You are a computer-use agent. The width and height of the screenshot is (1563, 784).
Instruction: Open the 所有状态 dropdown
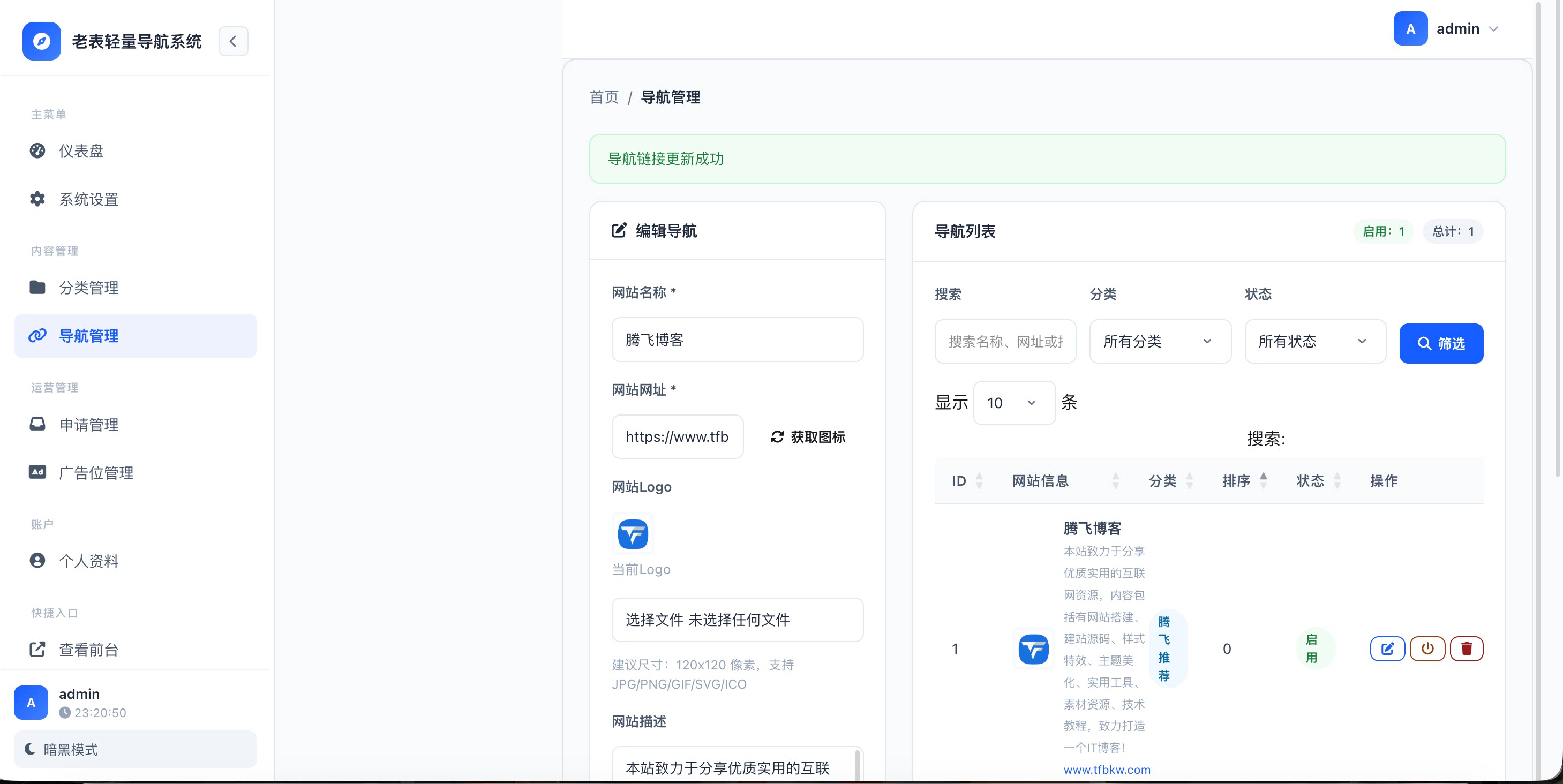(1315, 342)
